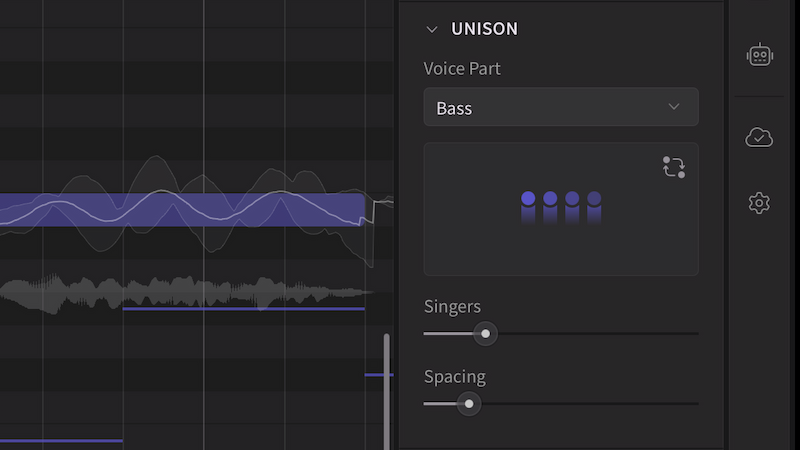
Task: Open settings with the gear icon
Action: (x=760, y=204)
